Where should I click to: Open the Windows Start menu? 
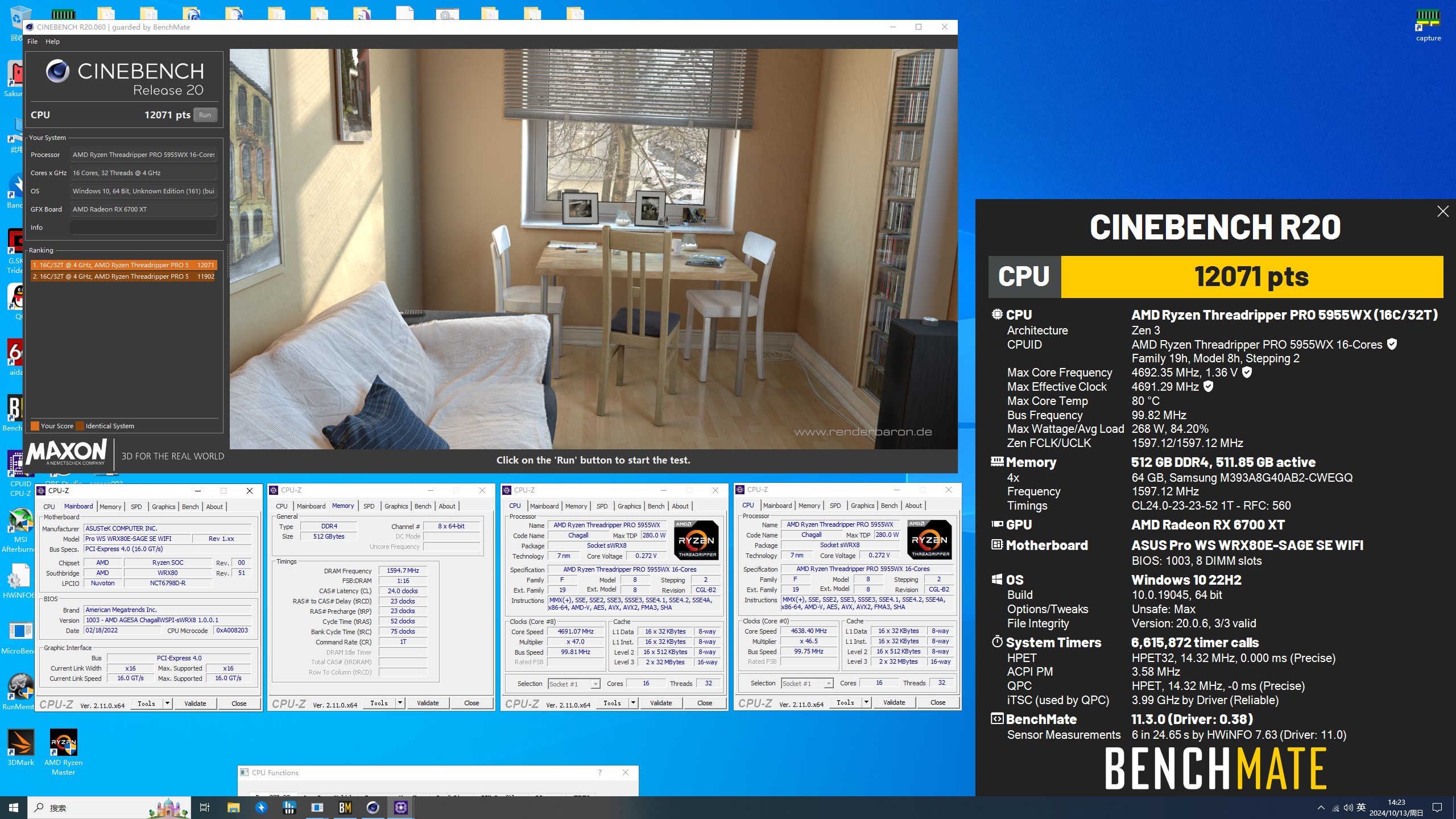pyautogui.click(x=14, y=808)
